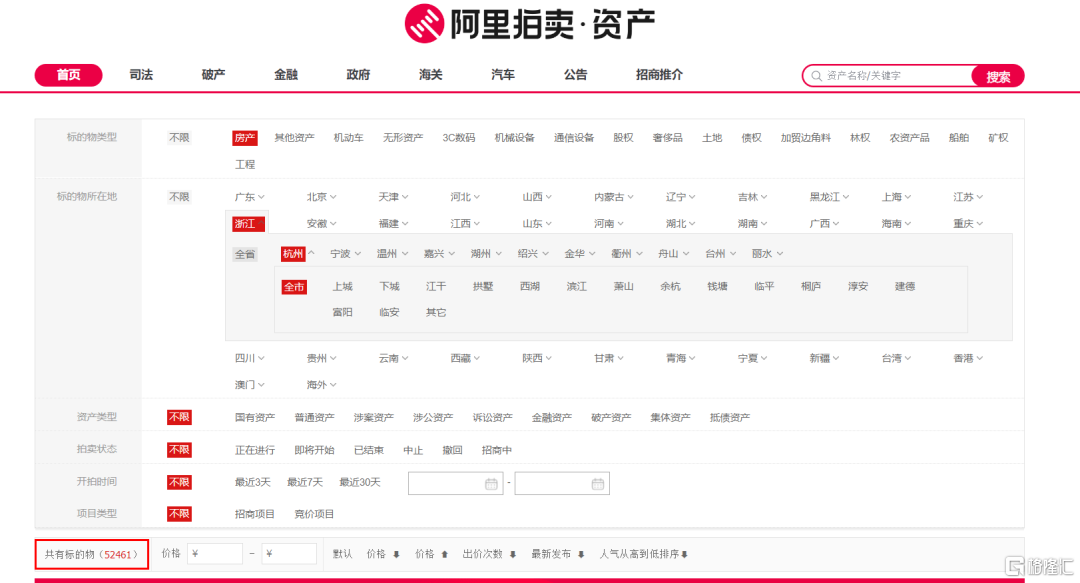This screenshot has height=583, width=1080.
Task: Sort by 出价次数 arrow
Action: pyautogui.click(x=512, y=554)
